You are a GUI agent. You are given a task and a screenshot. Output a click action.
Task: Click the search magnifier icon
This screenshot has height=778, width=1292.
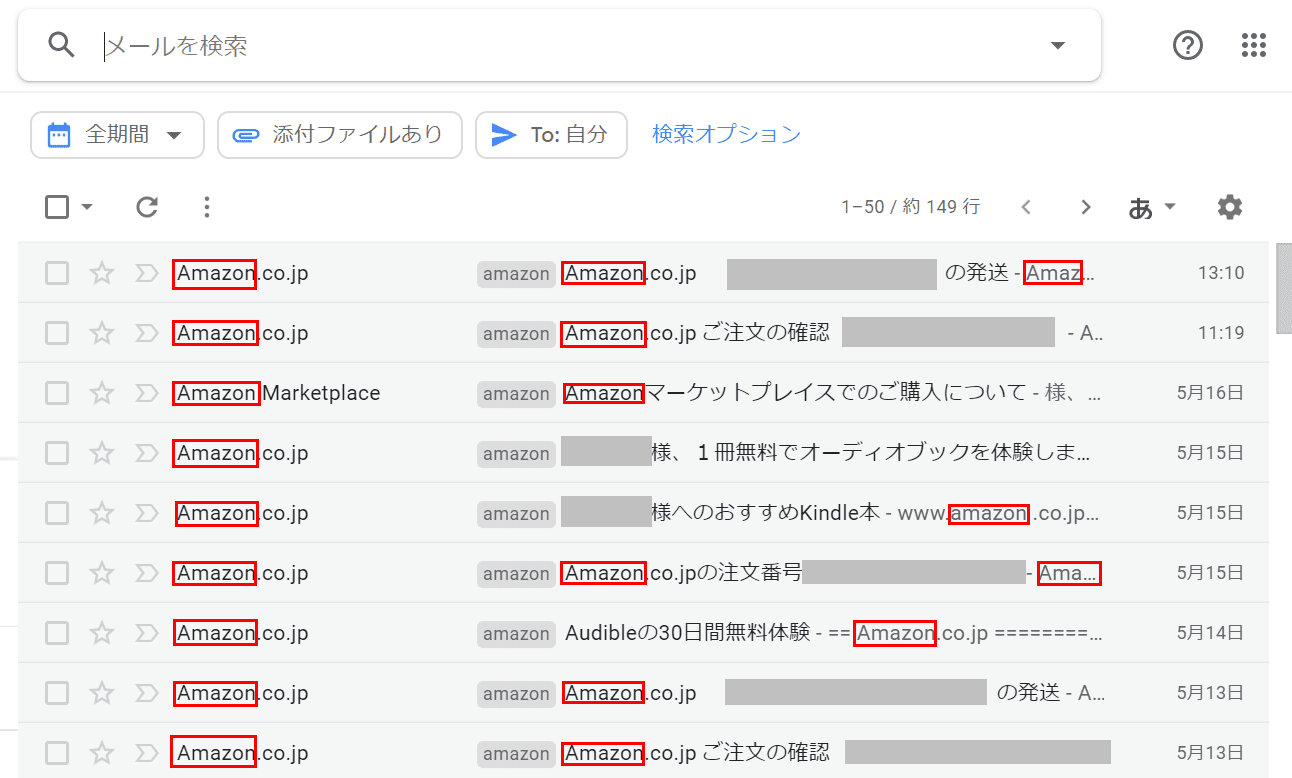[62, 45]
